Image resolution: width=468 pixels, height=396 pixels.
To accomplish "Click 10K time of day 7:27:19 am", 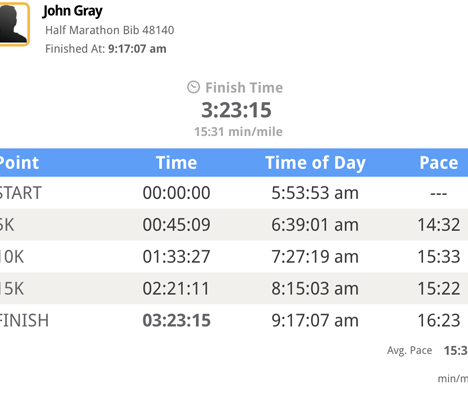I will tap(315, 257).
